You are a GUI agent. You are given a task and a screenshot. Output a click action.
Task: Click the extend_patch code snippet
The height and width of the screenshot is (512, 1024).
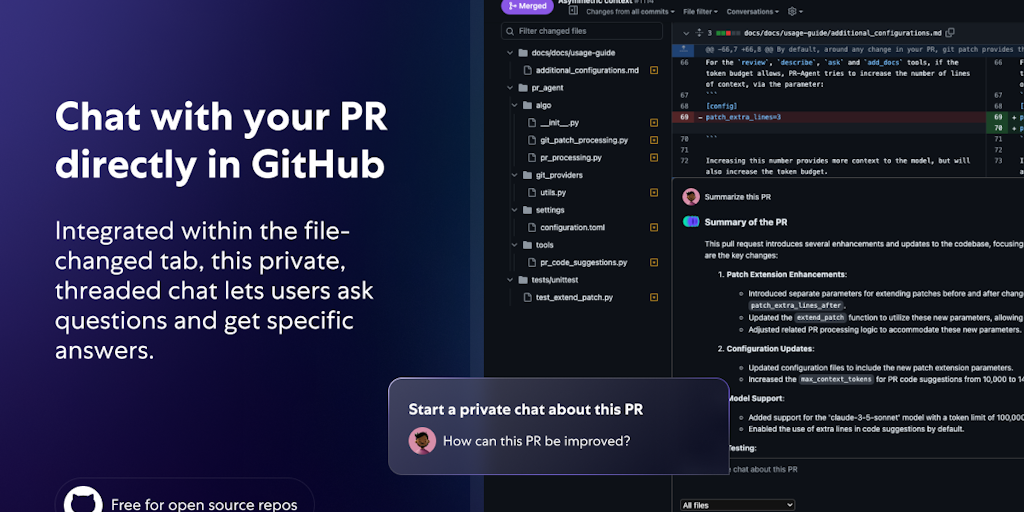pyautogui.click(x=821, y=317)
